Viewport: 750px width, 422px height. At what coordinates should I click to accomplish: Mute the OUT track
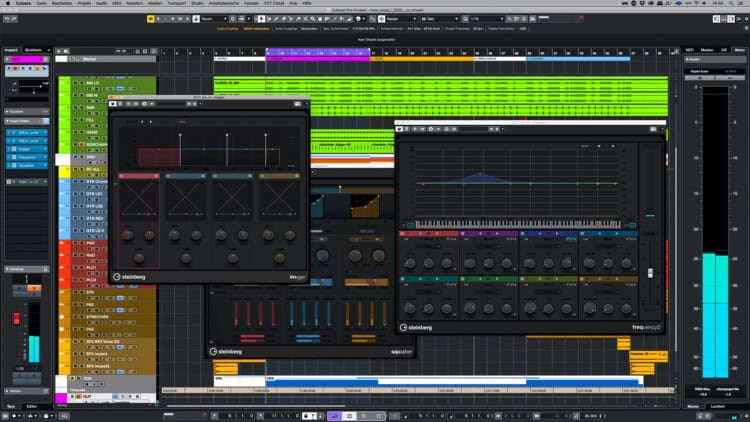point(73,397)
